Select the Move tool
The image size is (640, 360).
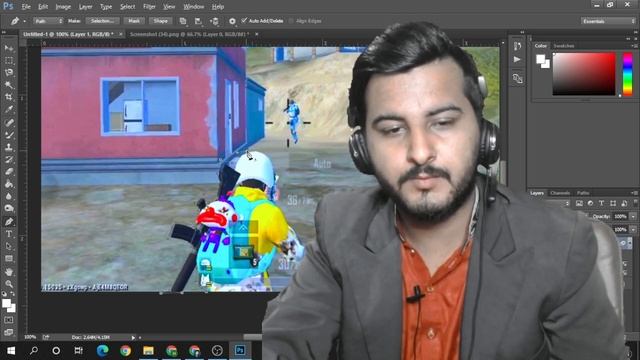click(x=9, y=48)
